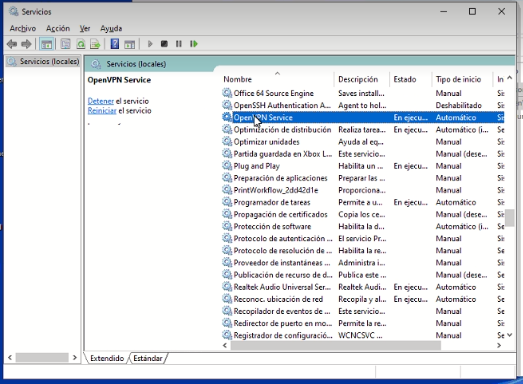Restart the service with the toolbar icon
523x384 pixels.
coord(194,44)
